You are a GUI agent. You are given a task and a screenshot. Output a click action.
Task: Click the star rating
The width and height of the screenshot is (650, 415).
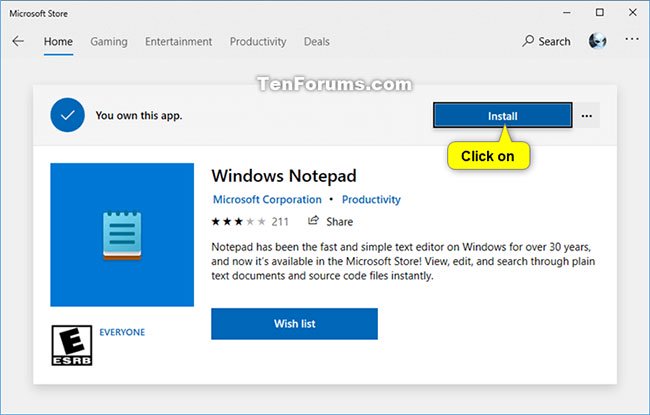pos(238,221)
